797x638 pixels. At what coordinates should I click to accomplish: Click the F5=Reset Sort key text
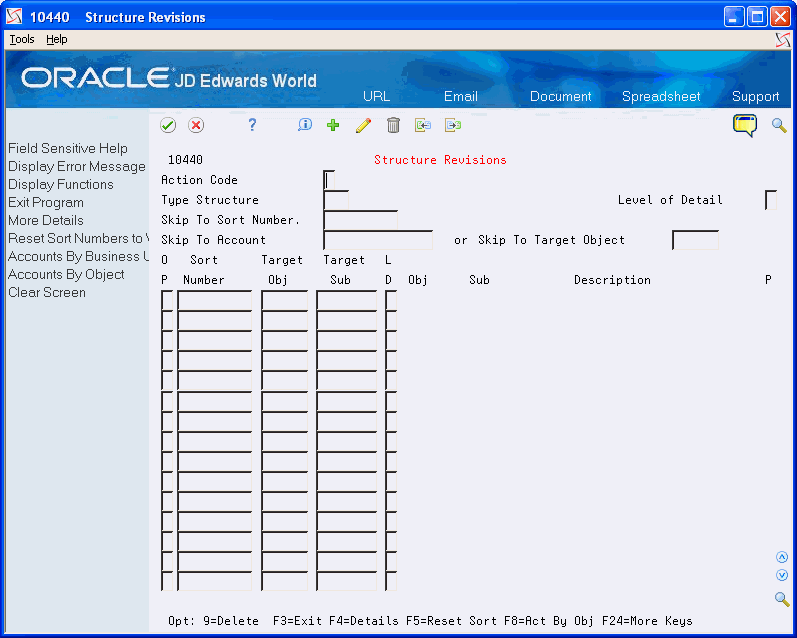point(451,621)
